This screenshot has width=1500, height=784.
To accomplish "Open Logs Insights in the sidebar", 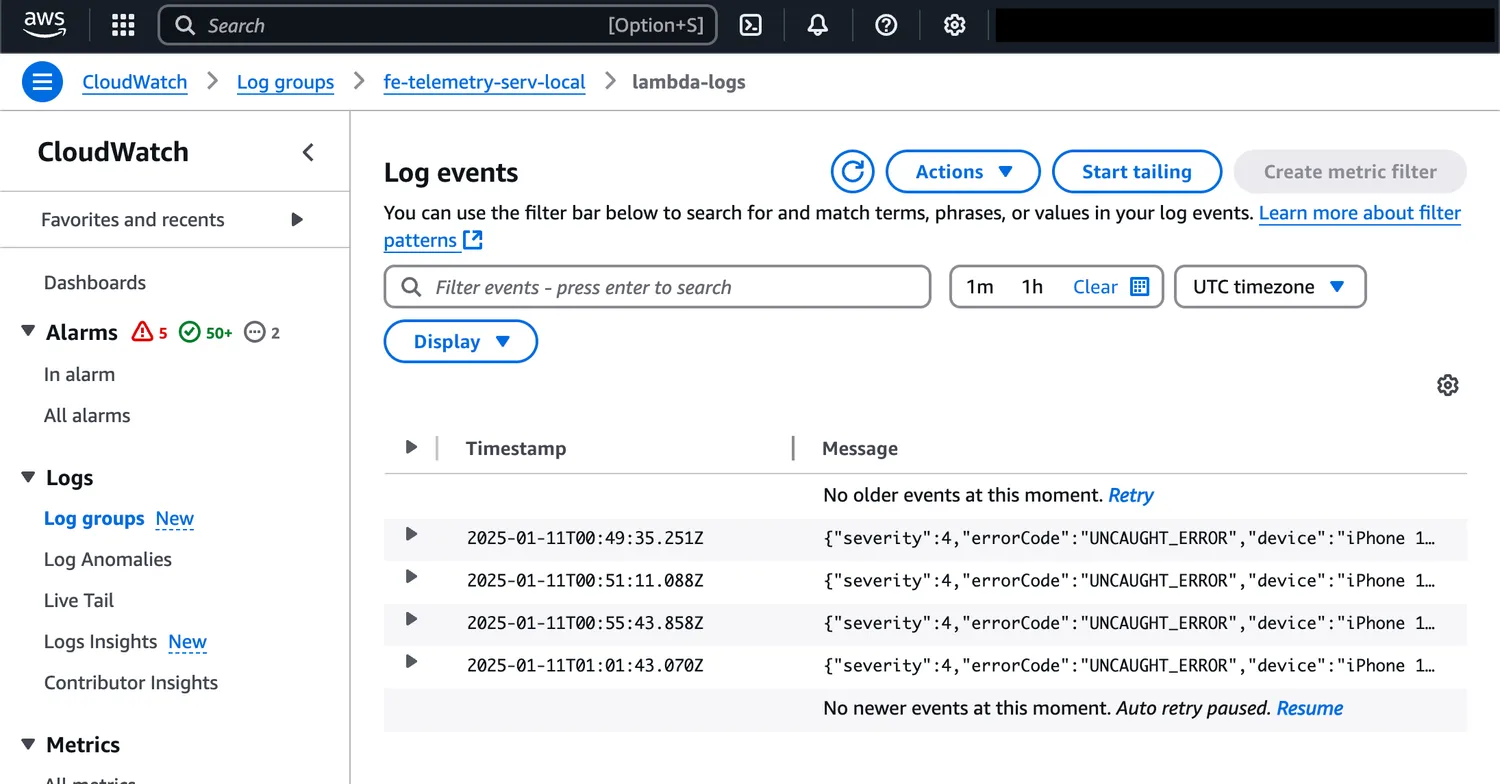I will point(101,642).
